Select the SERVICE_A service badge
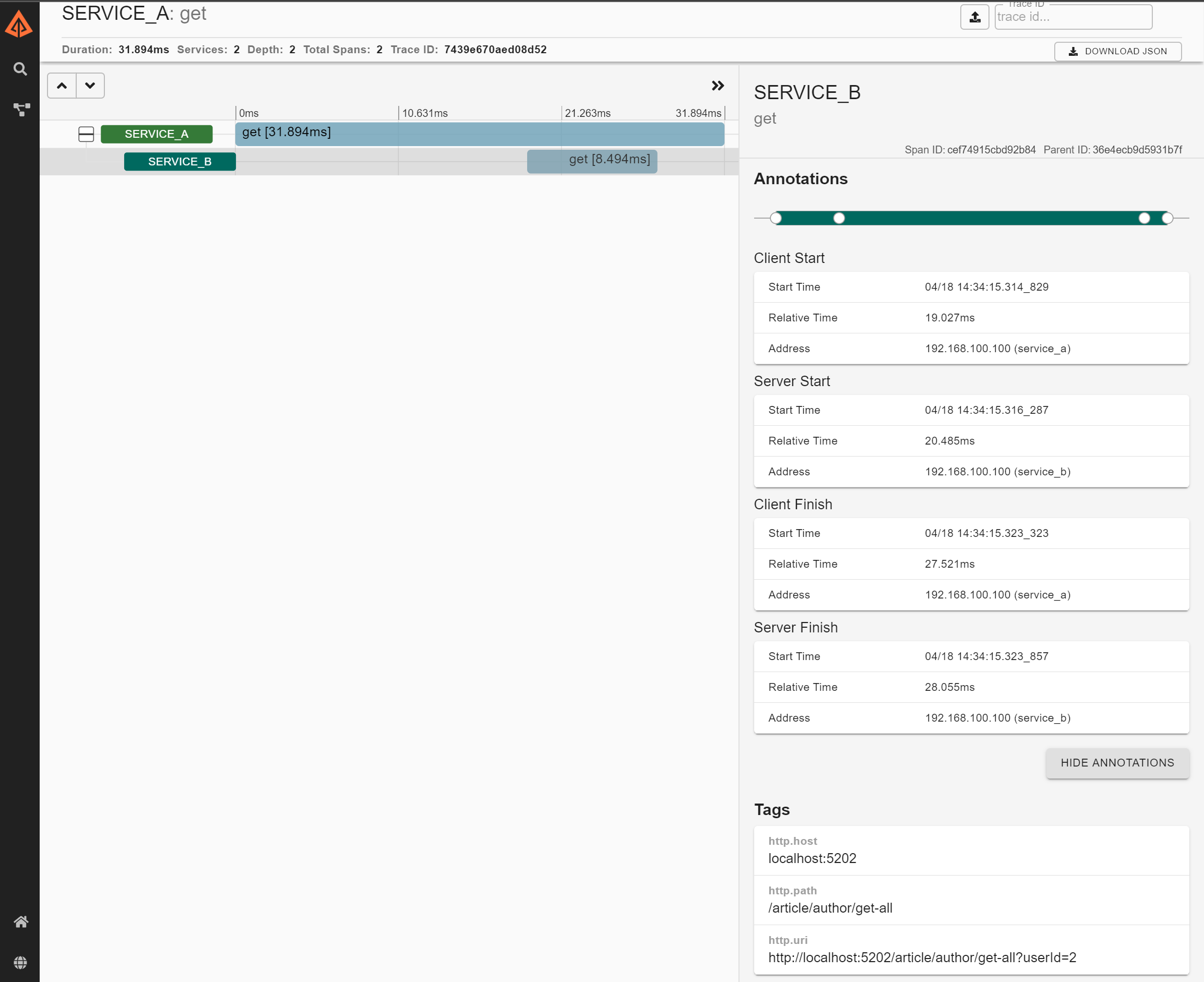Screen dimensions: 1204x982 157,134
